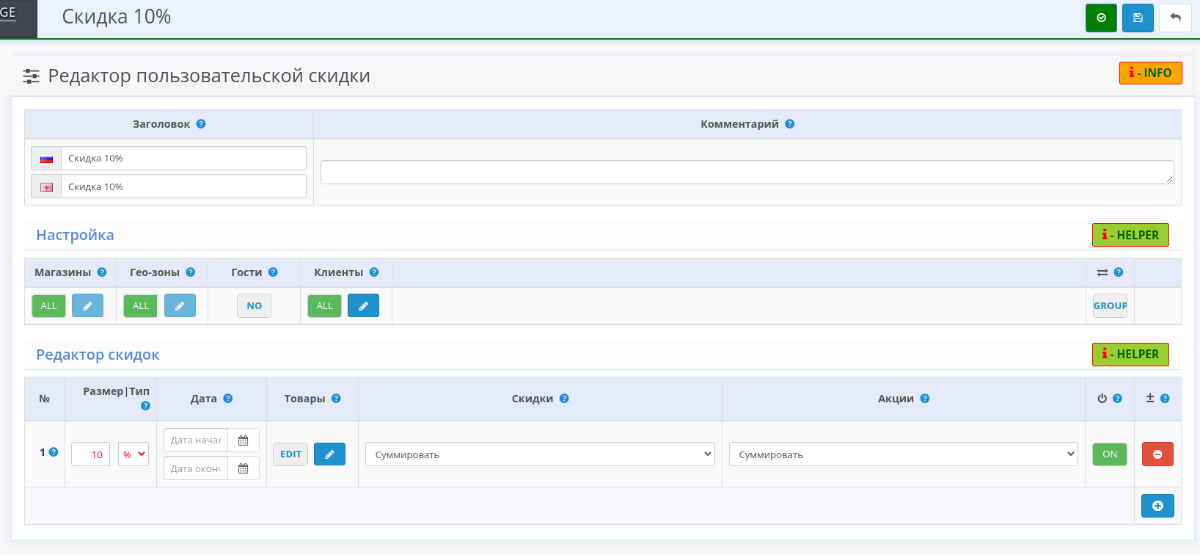1200x555 pixels.
Task: Add a discount row with plus icon
Action: coord(1157,506)
